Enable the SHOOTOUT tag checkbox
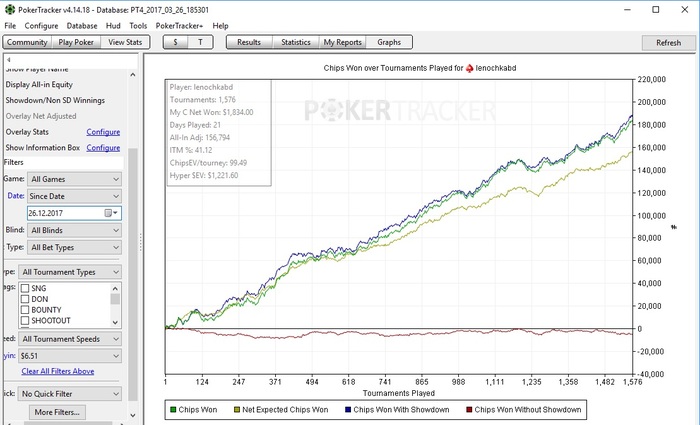This screenshot has height=425, width=700. 25,321
